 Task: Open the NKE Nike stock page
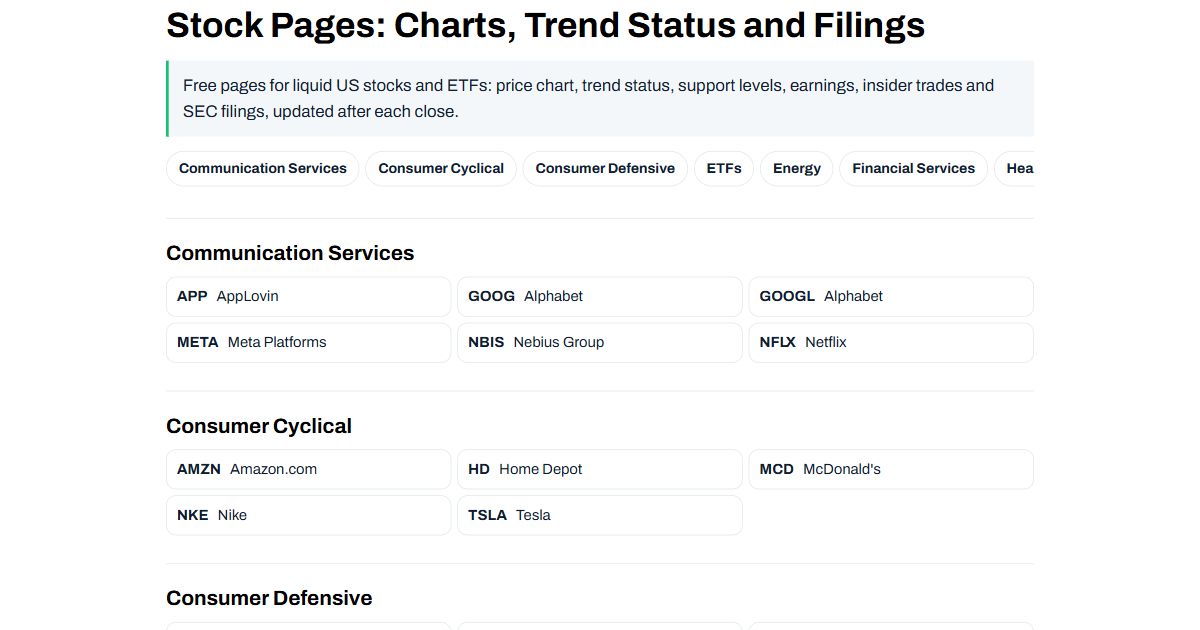309,515
